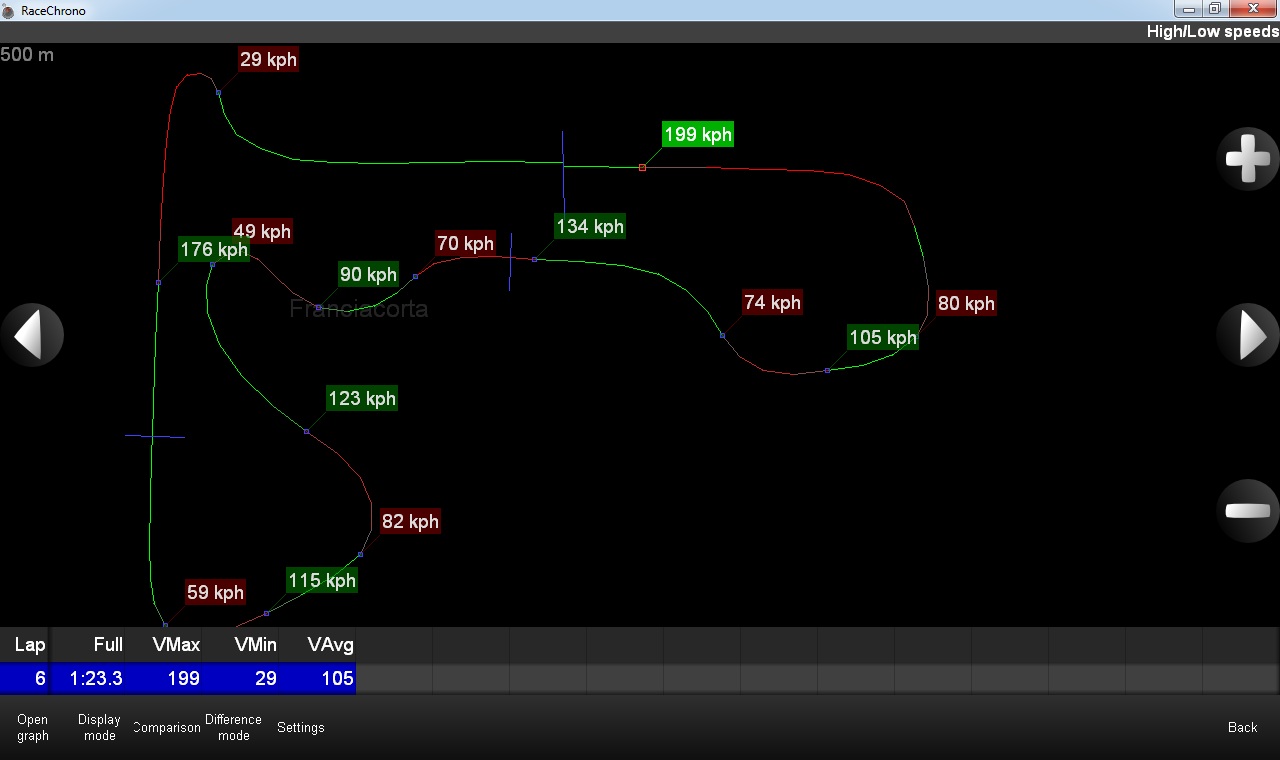Open Settings in bottom bar
The height and width of the screenshot is (760, 1280).
click(x=300, y=727)
